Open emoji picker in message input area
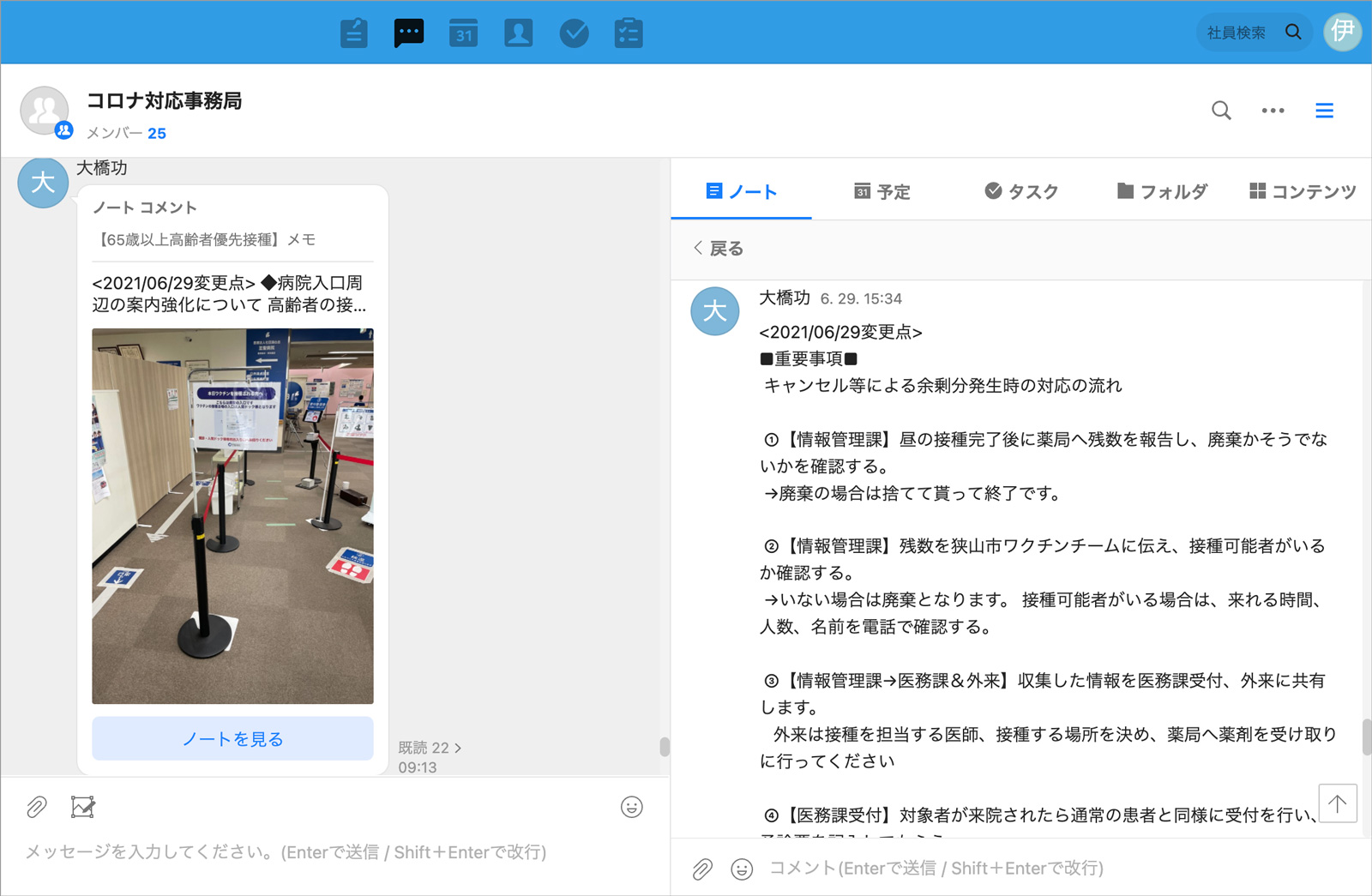The image size is (1372, 896). point(631,807)
